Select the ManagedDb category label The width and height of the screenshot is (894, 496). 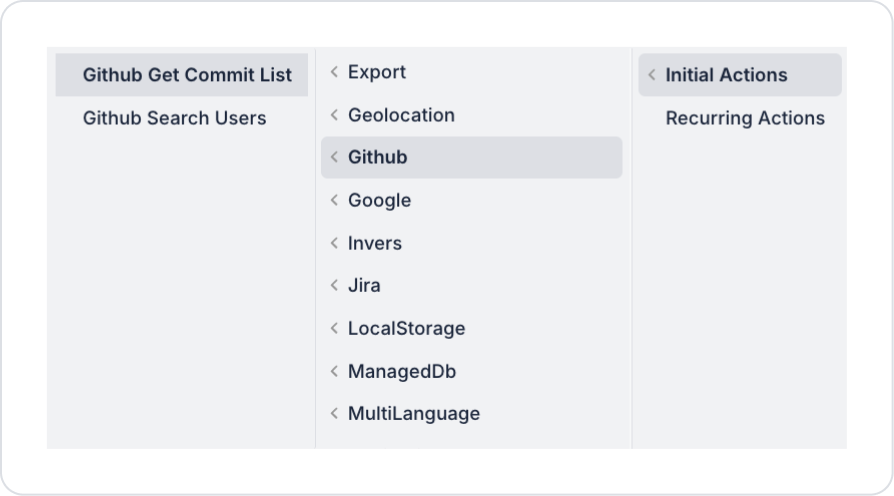pos(402,371)
